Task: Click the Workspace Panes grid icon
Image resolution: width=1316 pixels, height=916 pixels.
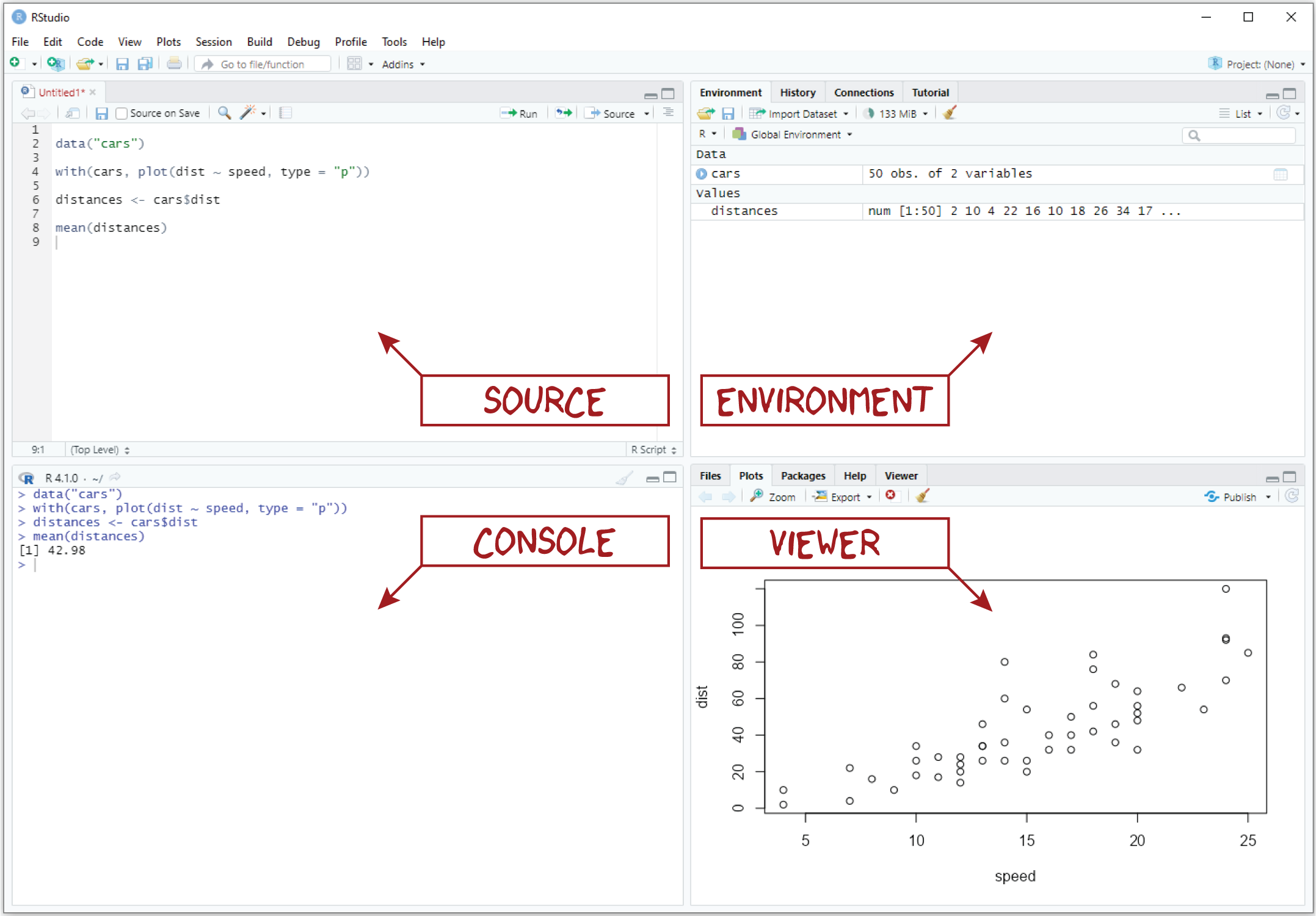Action: tap(354, 64)
